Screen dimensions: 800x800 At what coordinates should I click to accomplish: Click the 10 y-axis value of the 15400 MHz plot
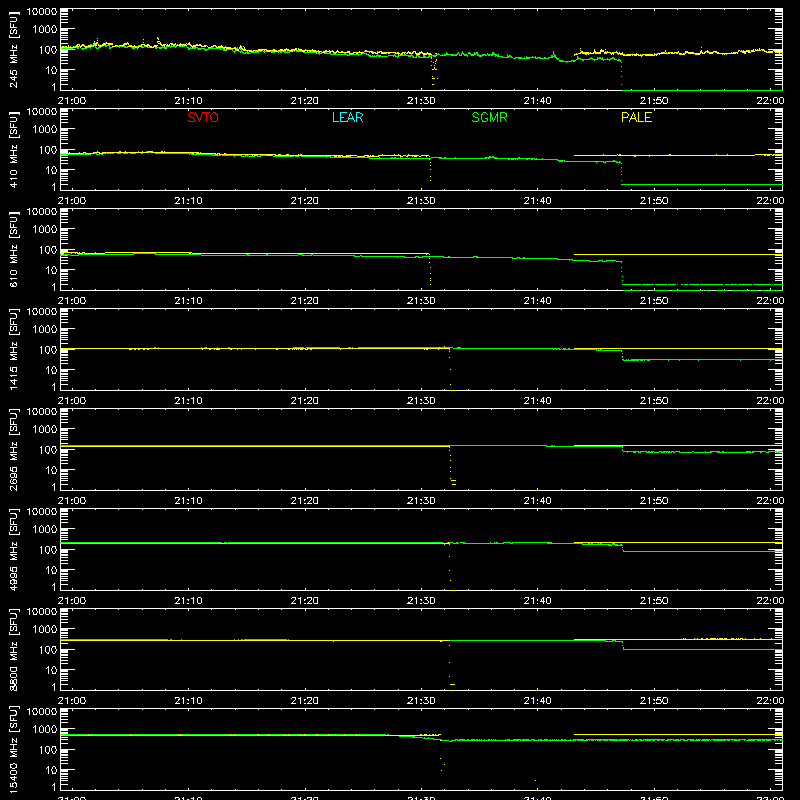coord(51,770)
